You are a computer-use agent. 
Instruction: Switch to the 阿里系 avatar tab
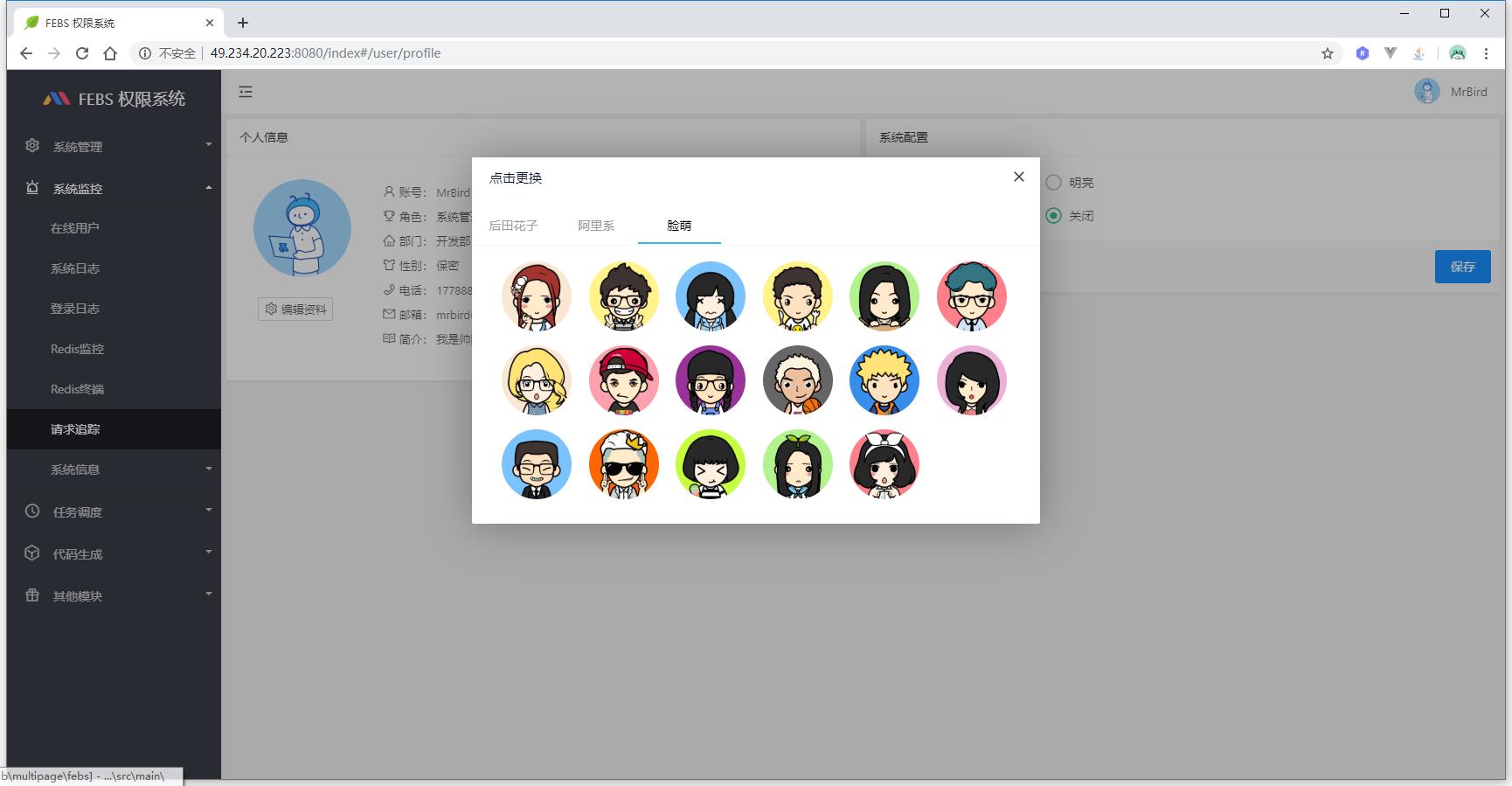click(x=596, y=226)
